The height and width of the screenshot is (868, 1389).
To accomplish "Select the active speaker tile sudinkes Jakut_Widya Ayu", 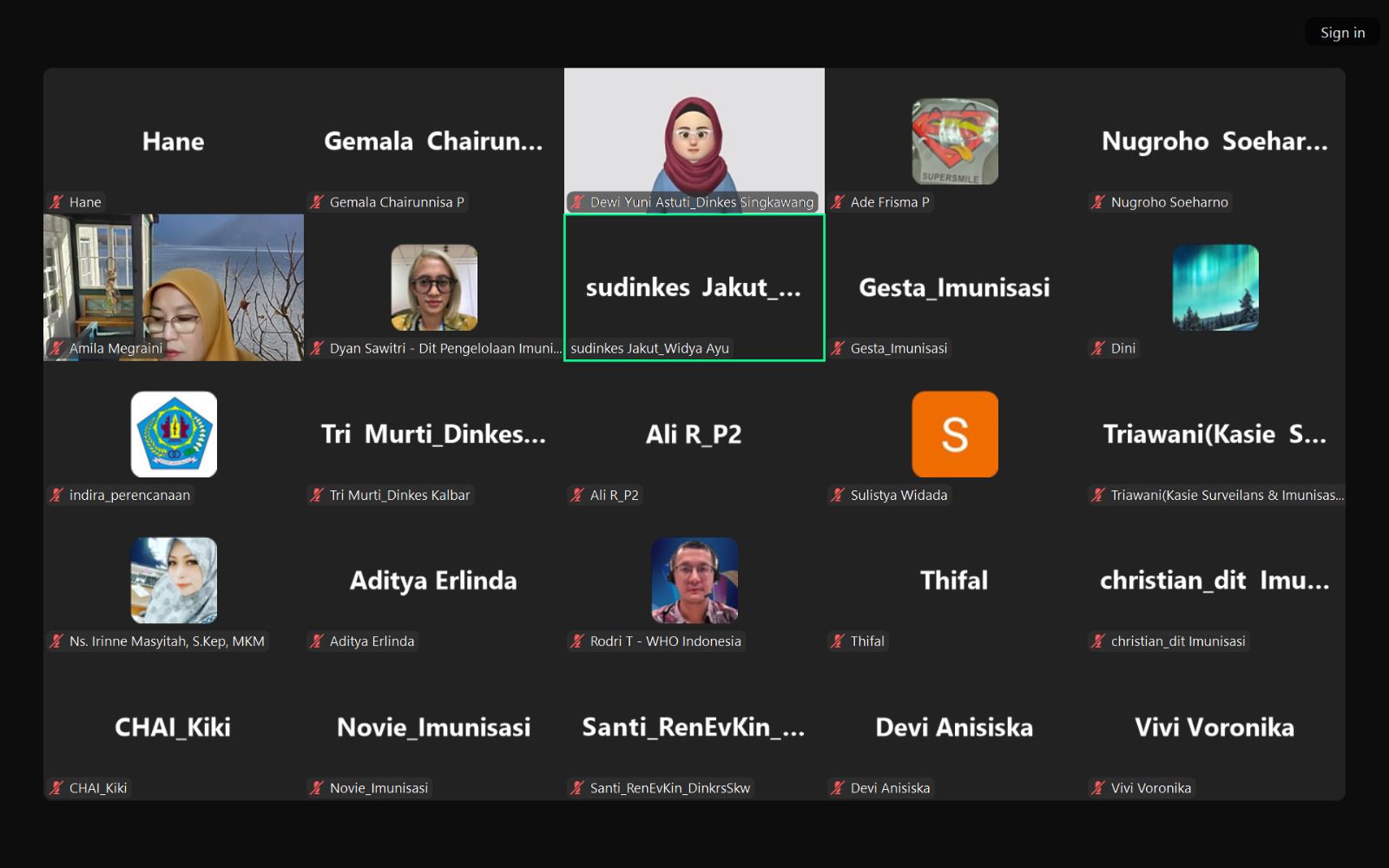I will [694, 287].
